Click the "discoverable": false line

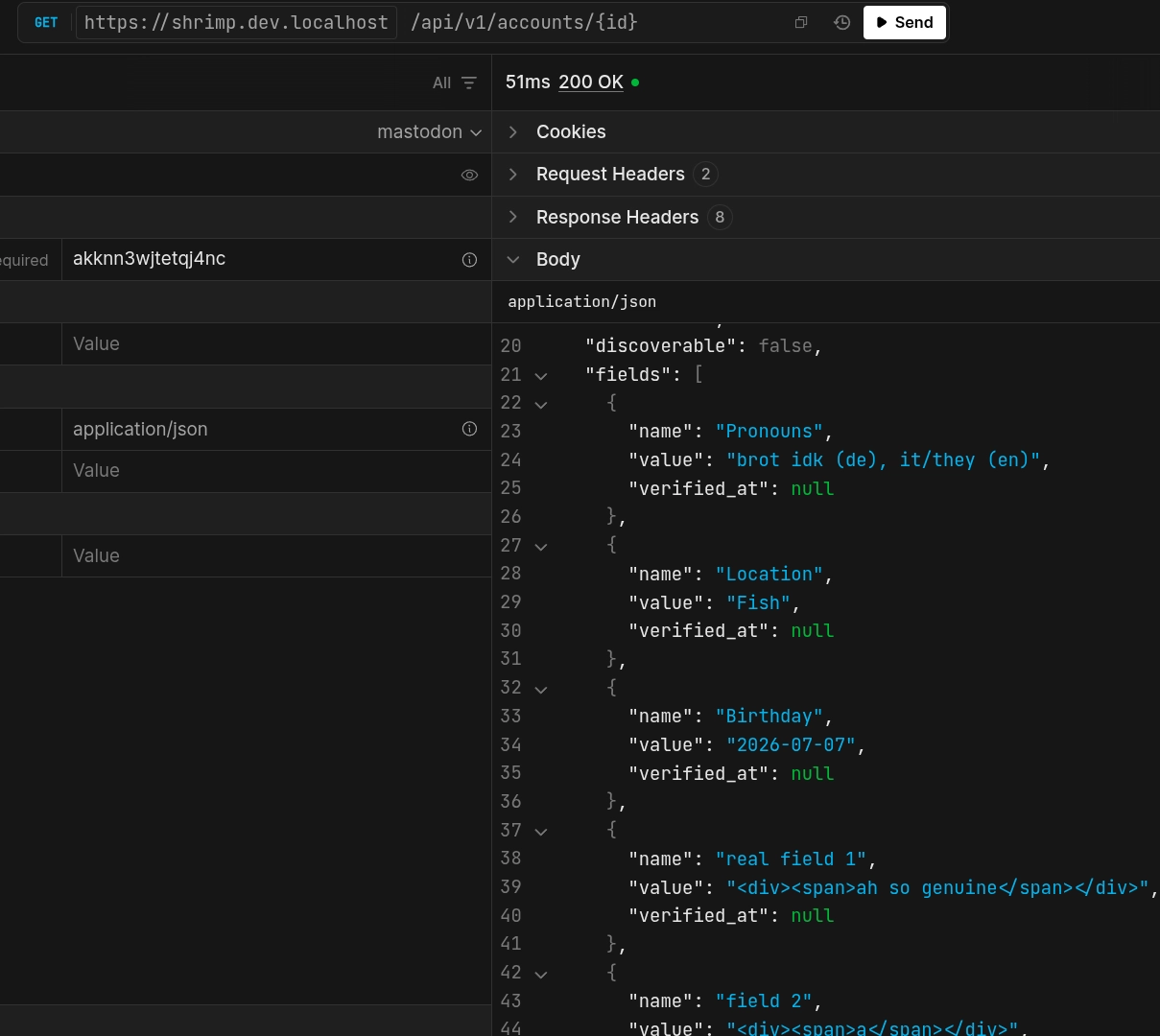pyautogui.click(x=704, y=345)
